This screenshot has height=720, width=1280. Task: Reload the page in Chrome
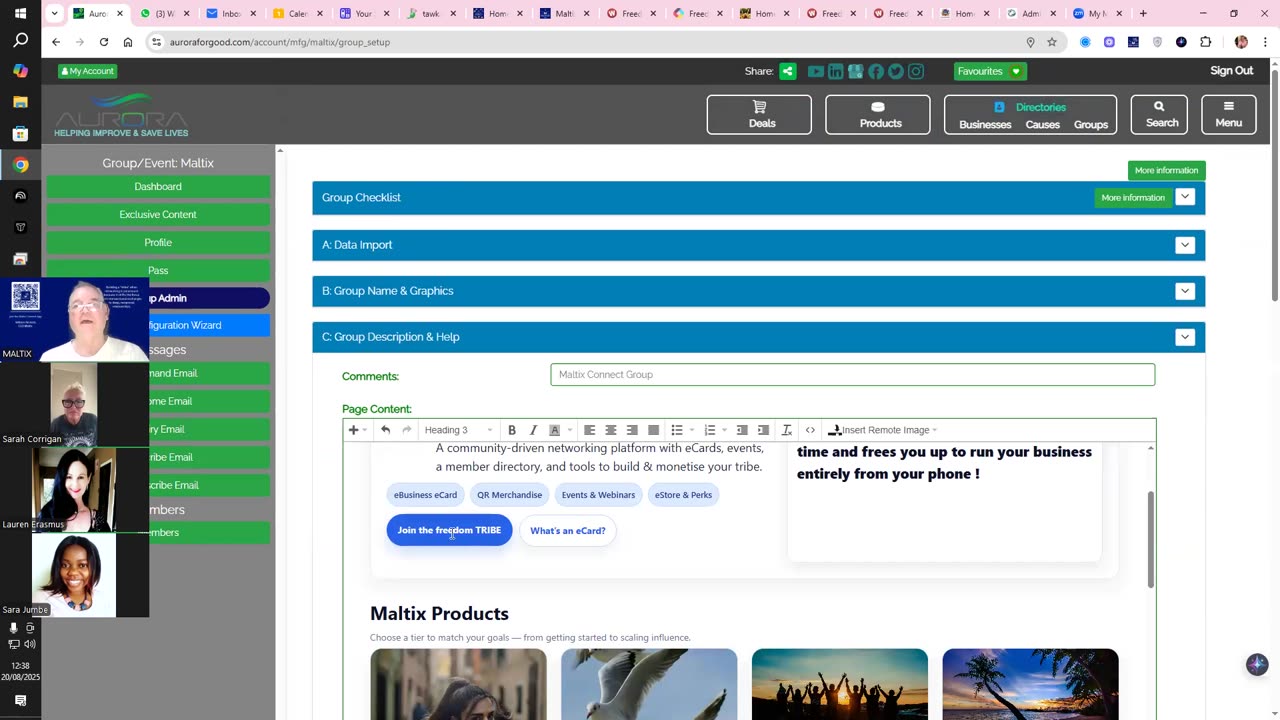pyautogui.click(x=104, y=42)
